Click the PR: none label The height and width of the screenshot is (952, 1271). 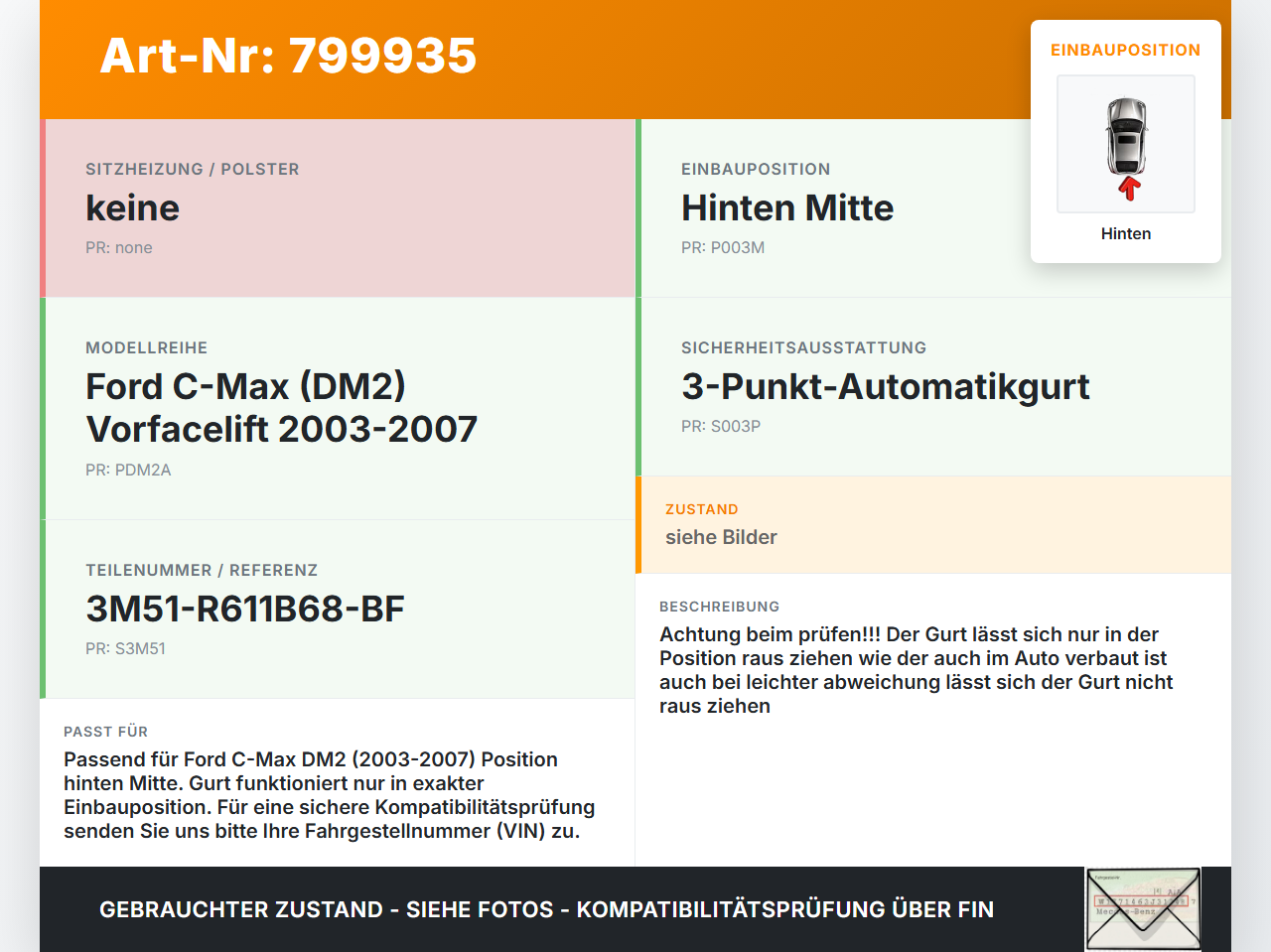(x=119, y=247)
